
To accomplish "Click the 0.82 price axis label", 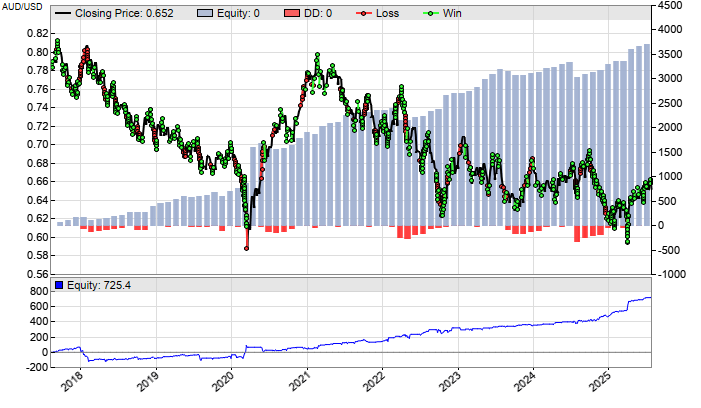I will 37,34.
